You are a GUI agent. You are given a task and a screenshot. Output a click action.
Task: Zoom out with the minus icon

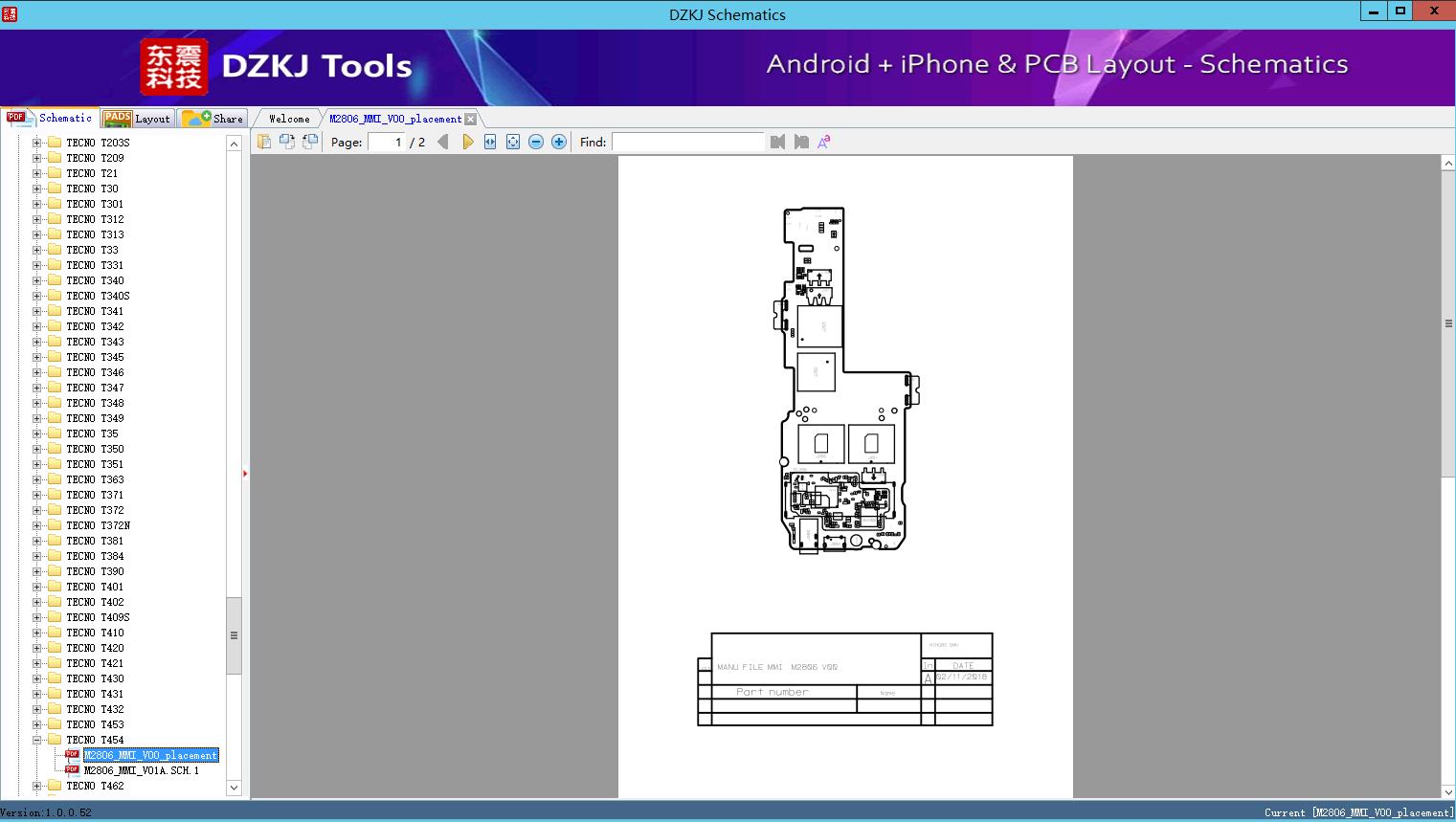point(536,142)
